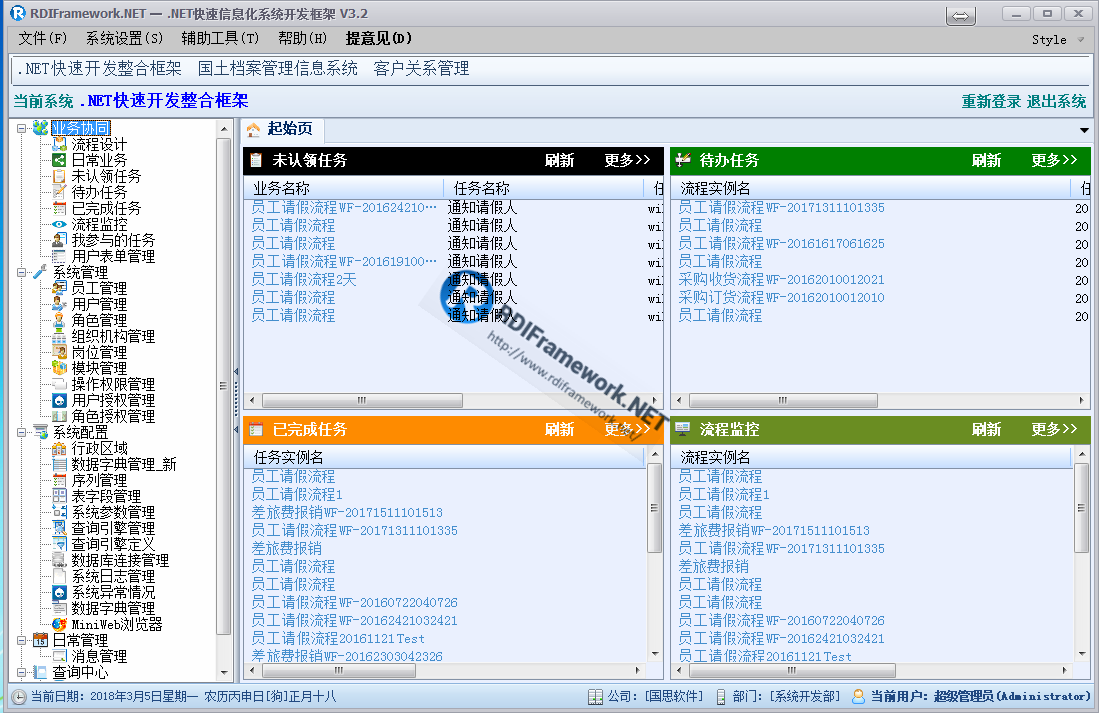Click 退出系统 link
Image resolution: width=1099 pixels, height=713 pixels.
point(1056,102)
